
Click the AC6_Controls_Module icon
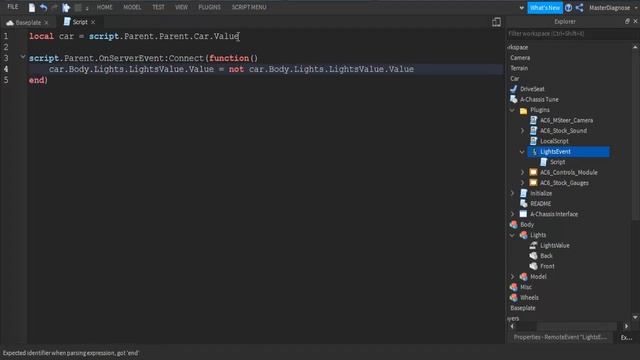533,172
